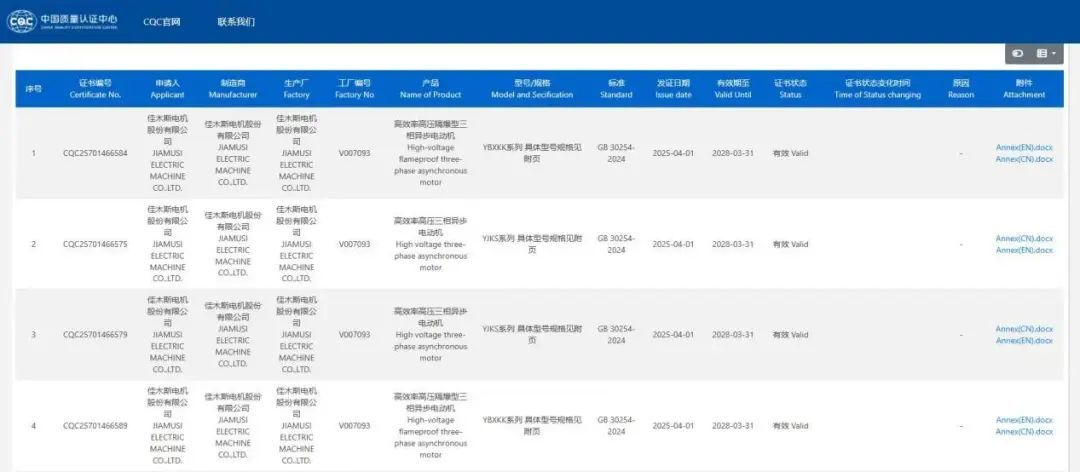This screenshot has width=1080, height=472.
Task: Click the Model and Specification column header
Action: [x=532, y=89]
